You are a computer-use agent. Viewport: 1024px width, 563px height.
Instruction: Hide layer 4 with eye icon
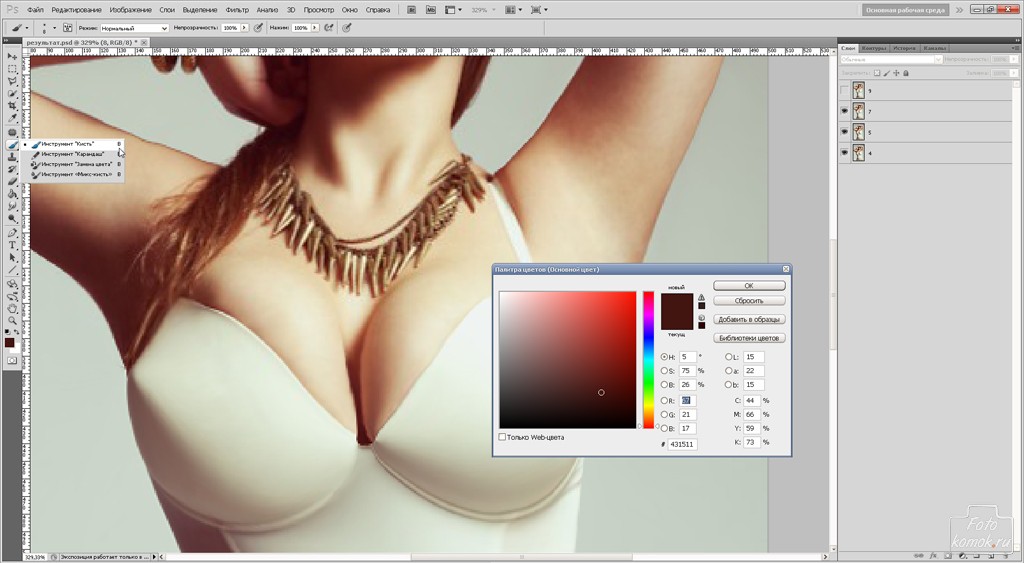click(x=844, y=153)
